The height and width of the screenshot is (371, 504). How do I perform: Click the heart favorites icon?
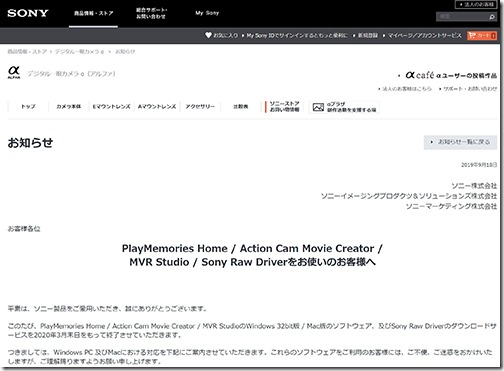(208, 35)
